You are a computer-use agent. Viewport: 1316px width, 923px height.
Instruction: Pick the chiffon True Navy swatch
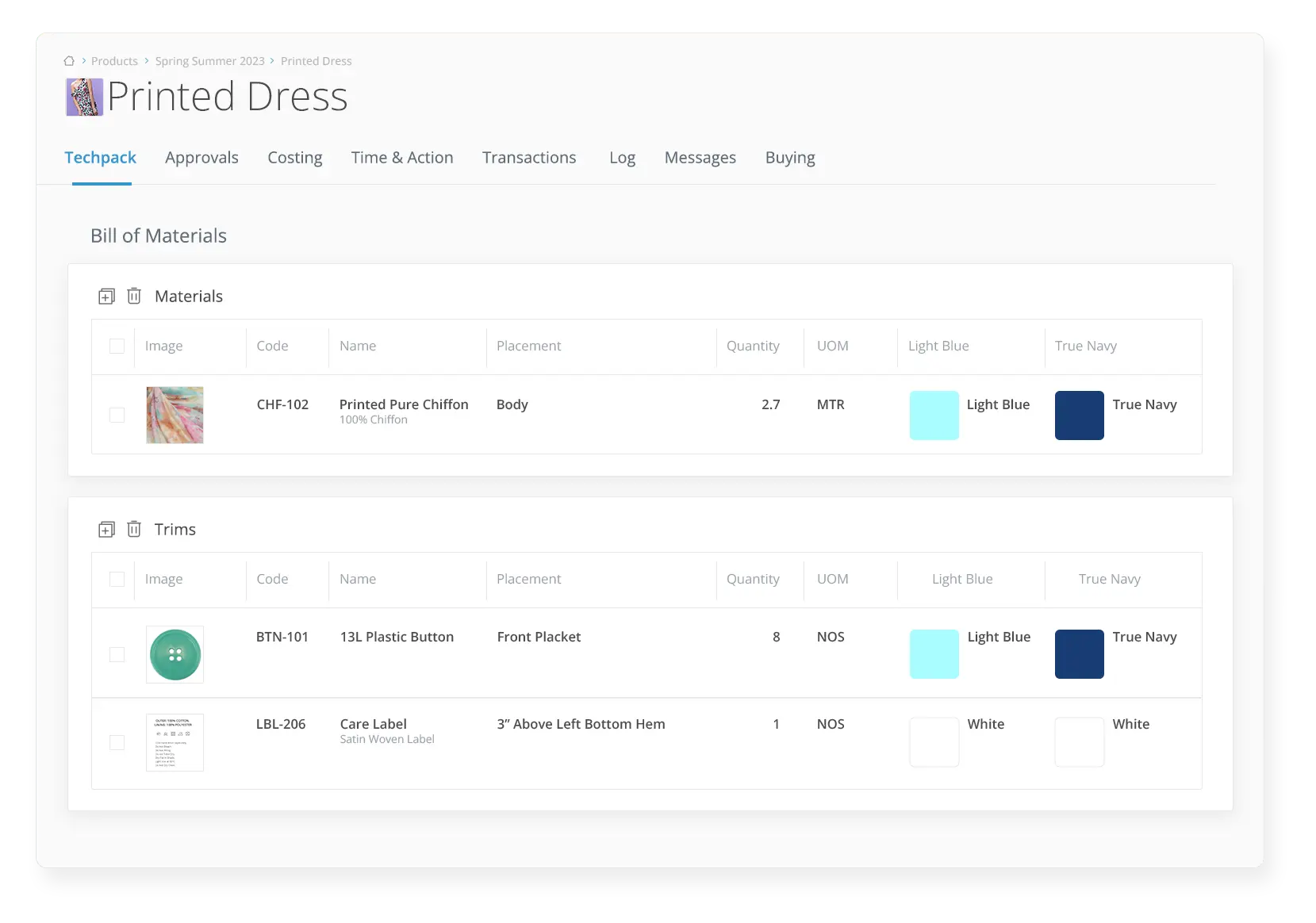[1080, 416]
